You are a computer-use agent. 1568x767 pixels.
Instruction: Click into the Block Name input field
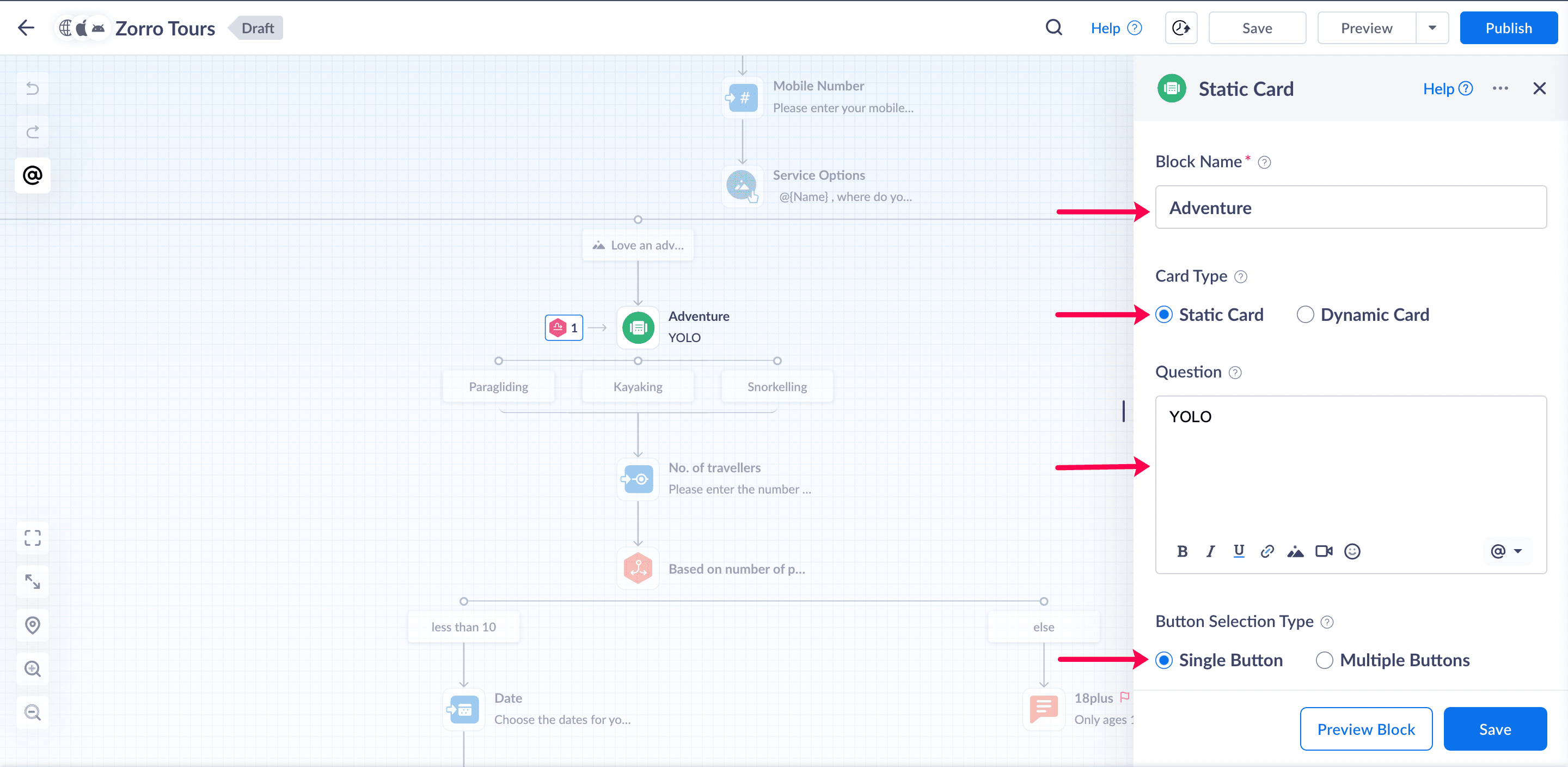(x=1350, y=208)
